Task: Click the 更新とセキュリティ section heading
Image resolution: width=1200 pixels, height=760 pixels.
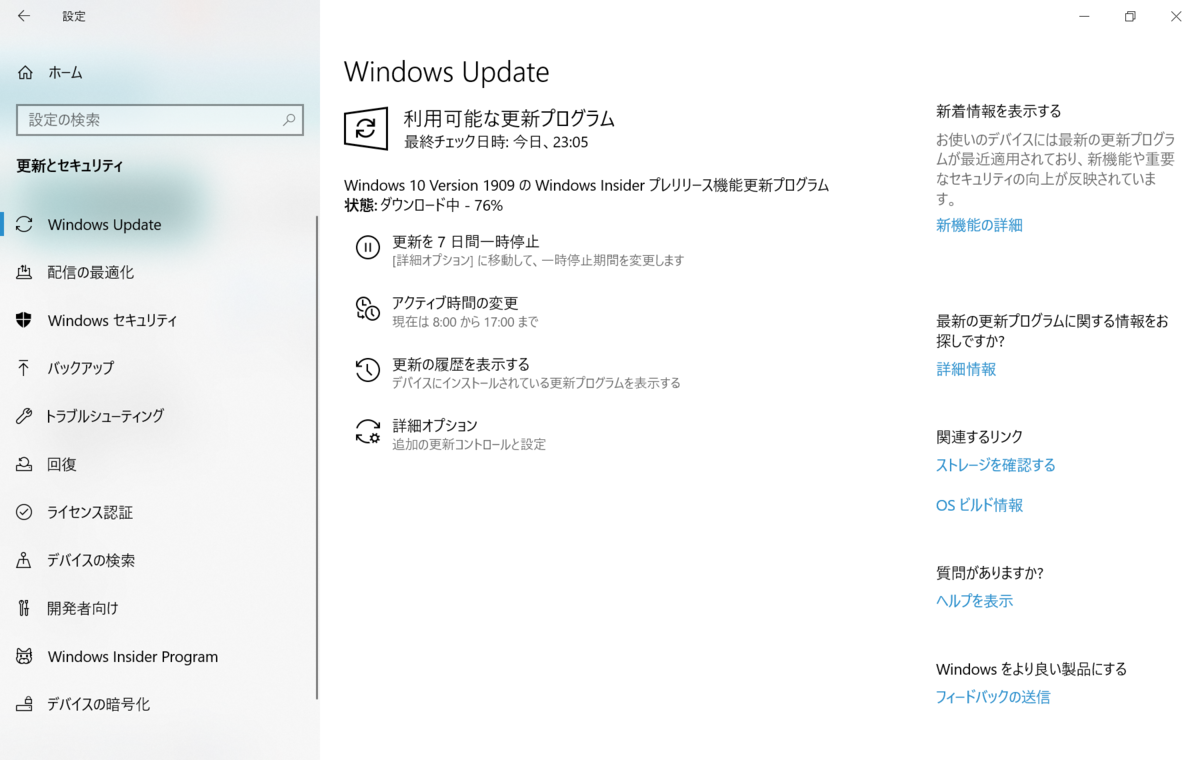Action: (x=70, y=166)
